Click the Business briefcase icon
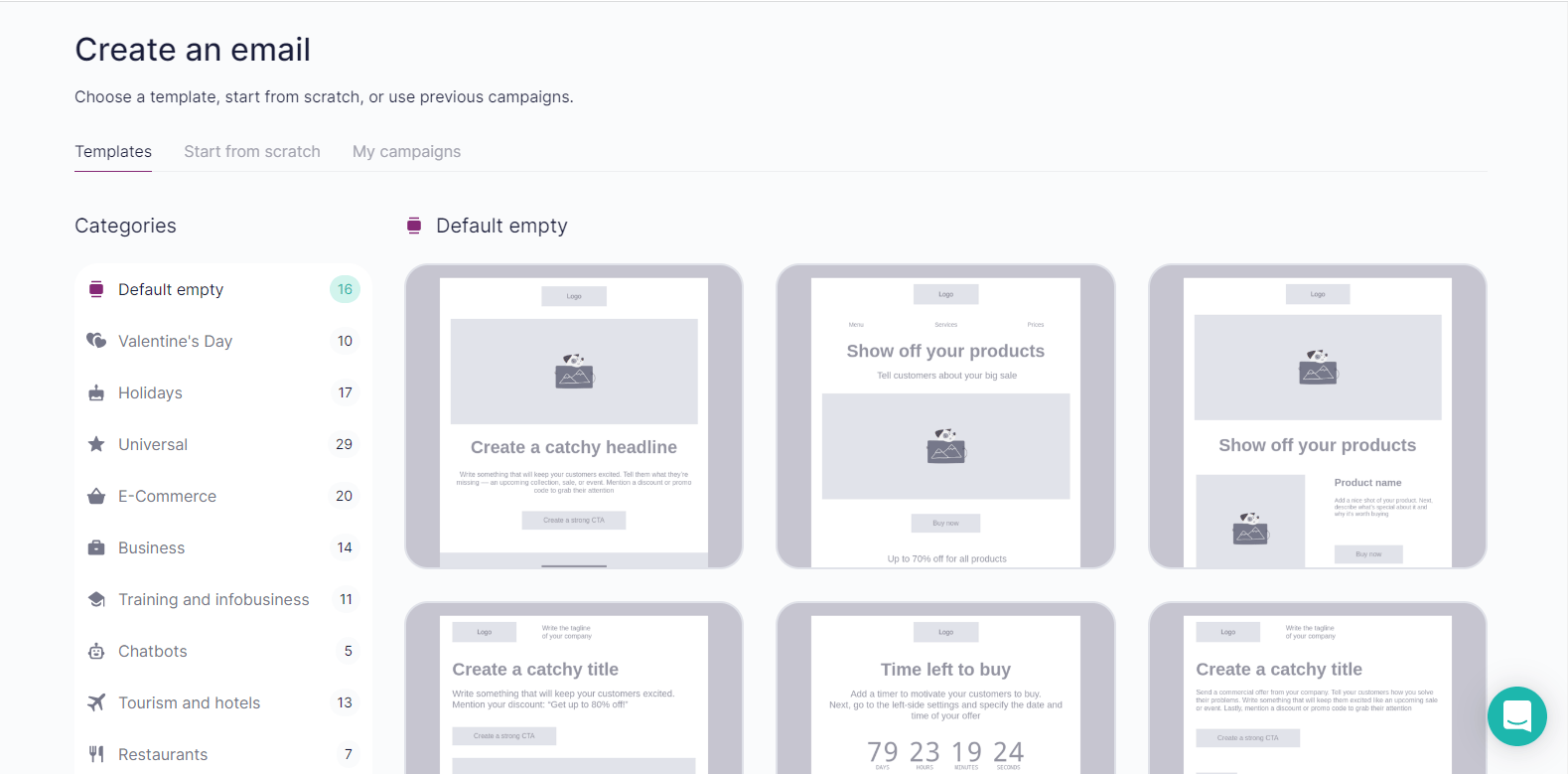Image resolution: width=1568 pixels, height=774 pixels. (96, 547)
